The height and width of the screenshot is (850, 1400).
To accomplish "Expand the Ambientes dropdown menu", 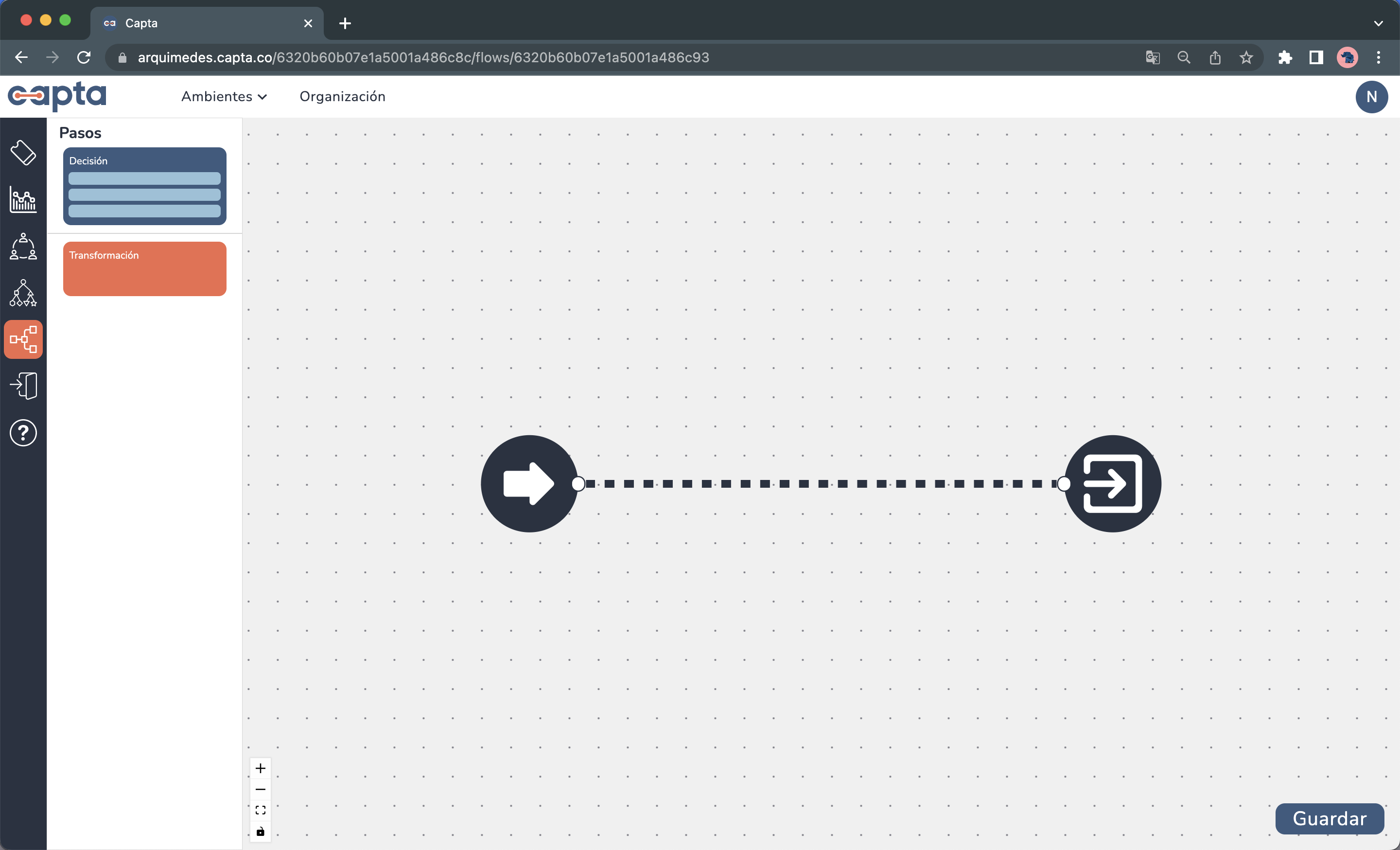I will click(x=224, y=97).
